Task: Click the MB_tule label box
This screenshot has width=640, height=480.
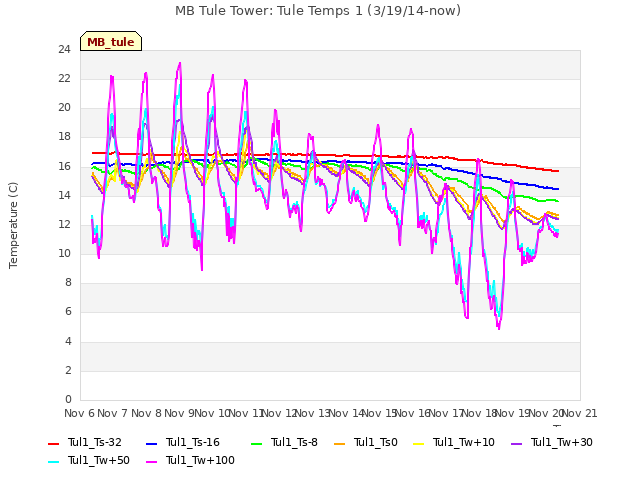Action: point(111,41)
